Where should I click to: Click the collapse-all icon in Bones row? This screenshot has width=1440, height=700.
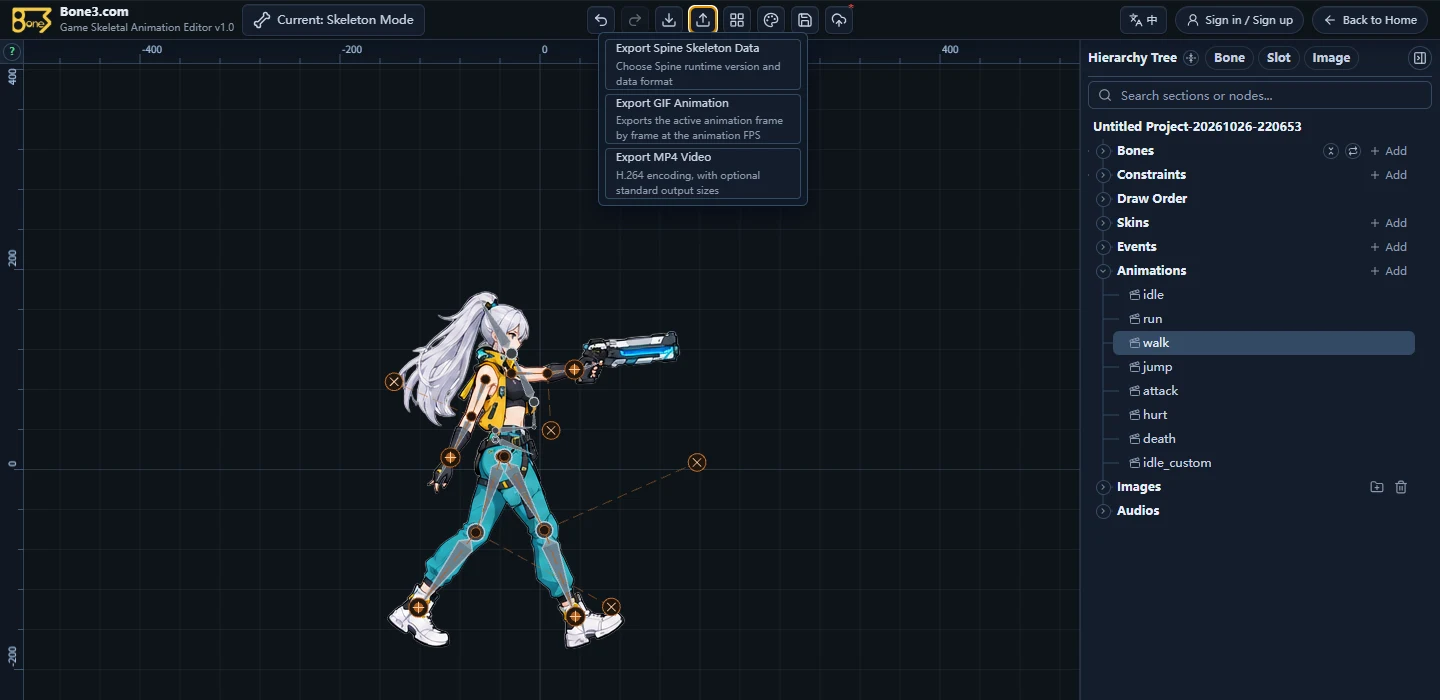point(1331,151)
